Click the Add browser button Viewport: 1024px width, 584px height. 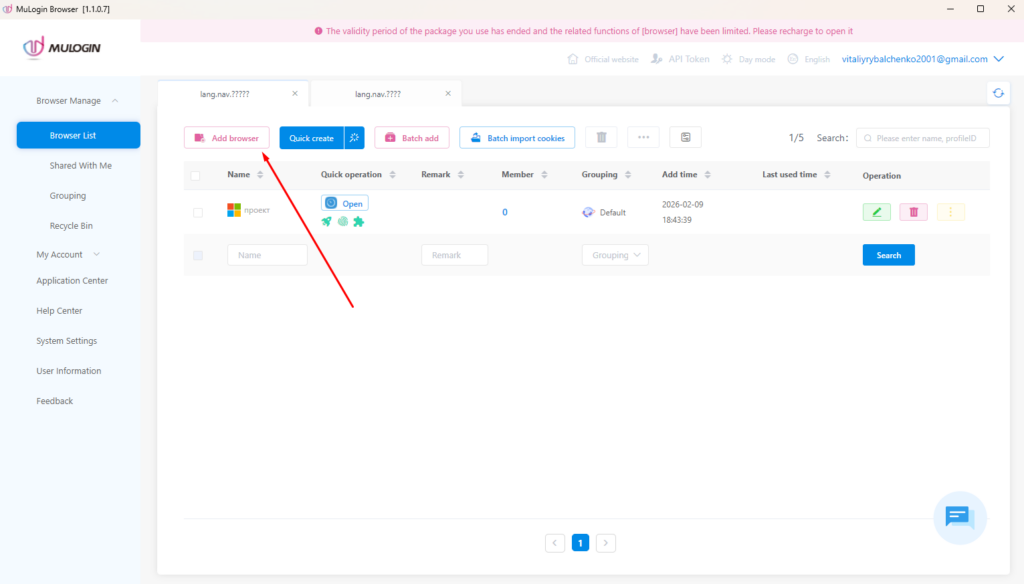tap(226, 138)
